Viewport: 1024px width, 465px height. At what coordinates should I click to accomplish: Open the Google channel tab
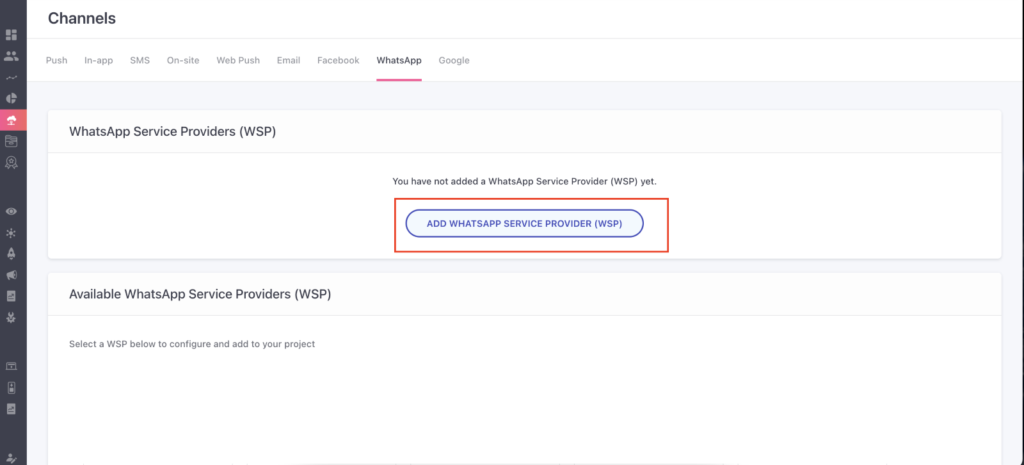[x=454, y=60]
